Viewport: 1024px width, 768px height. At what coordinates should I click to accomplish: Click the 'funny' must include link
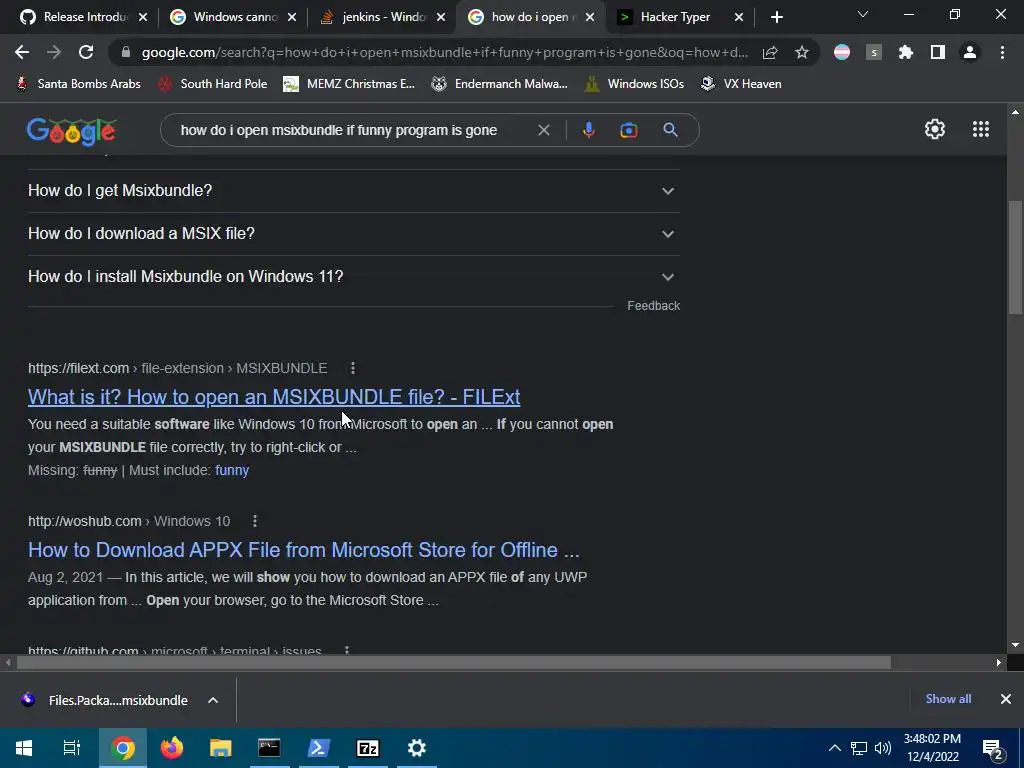coord(232,470)
